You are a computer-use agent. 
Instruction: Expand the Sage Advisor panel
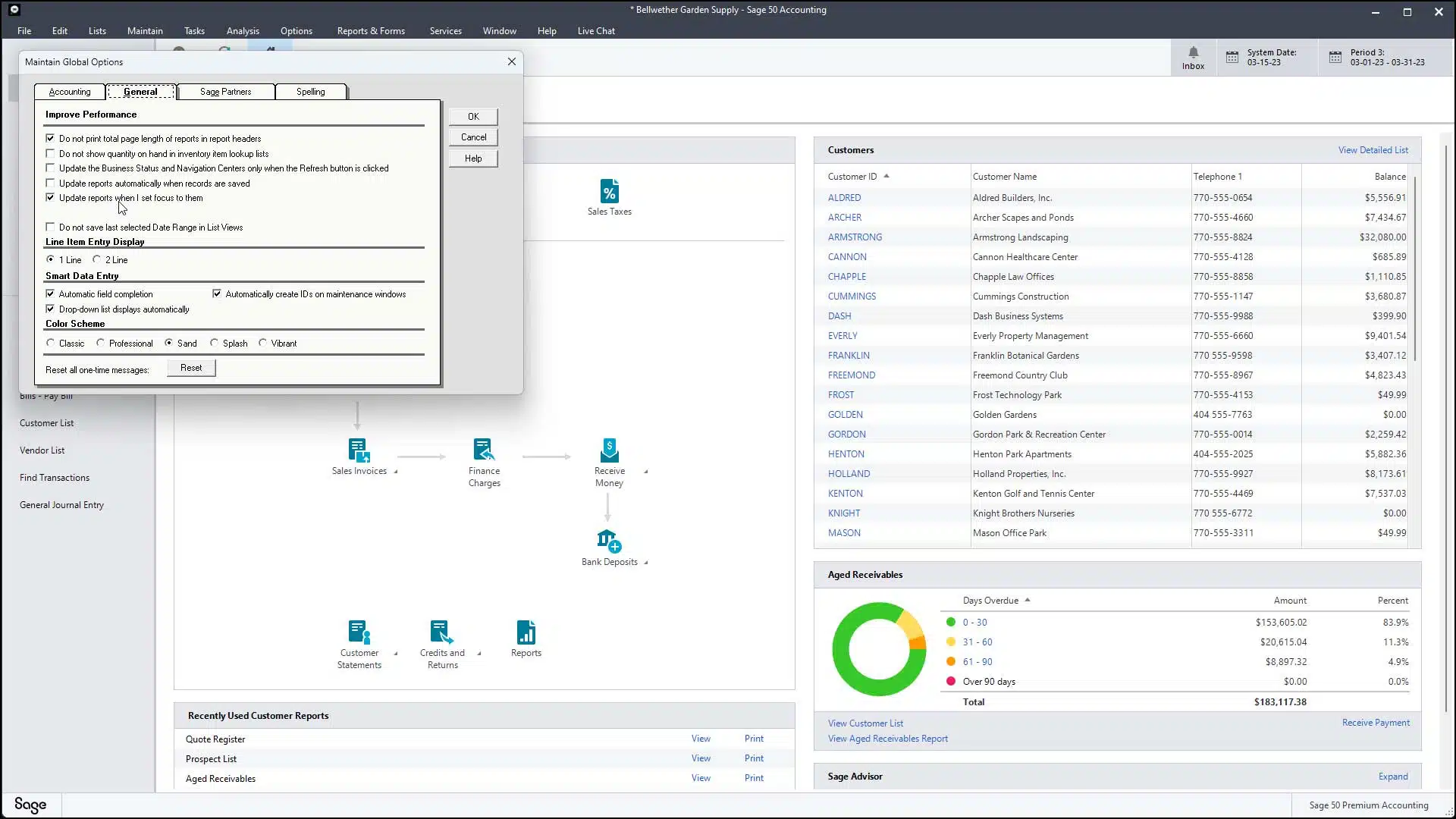(x=1393, y=777)
